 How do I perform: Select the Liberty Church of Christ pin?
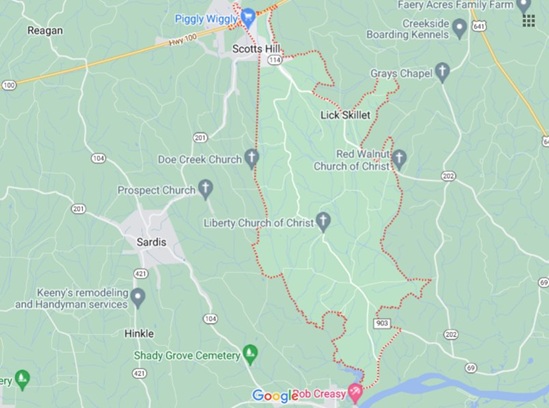click(x=323, y=222)
